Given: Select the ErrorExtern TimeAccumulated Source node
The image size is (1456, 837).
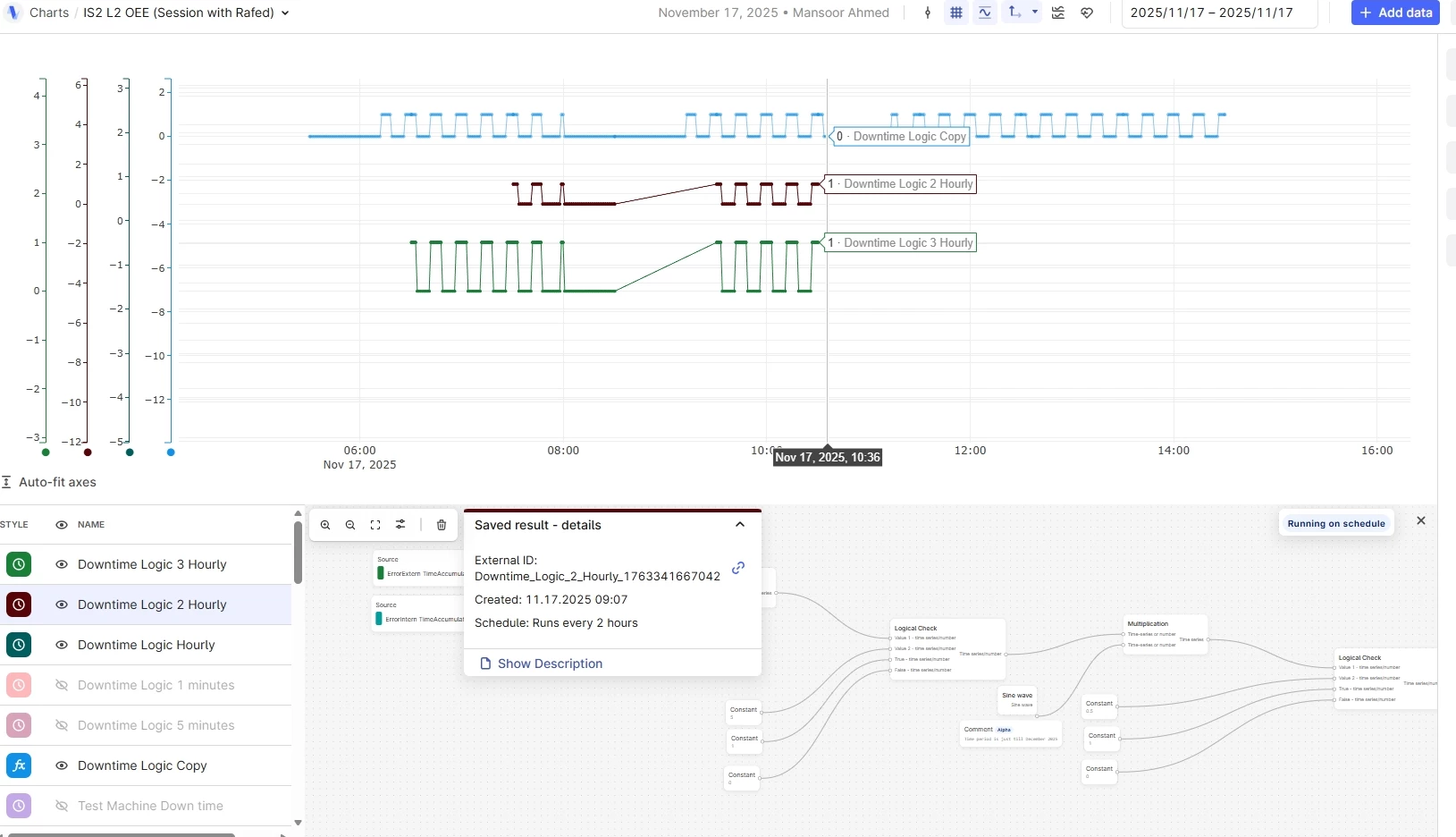Looking at the screenshot, I should (419, 568).
